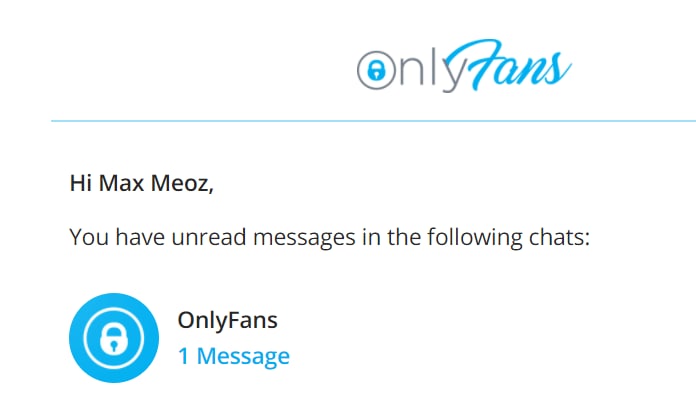696x418 pixels.
Task: Click the "Hi Max Meoz," greeting
Action: [x=142, y=183]
